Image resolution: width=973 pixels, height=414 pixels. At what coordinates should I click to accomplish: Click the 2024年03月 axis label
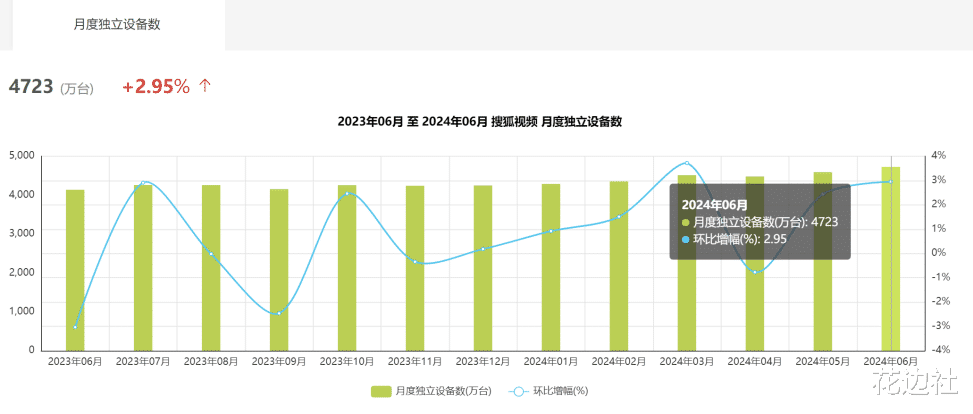click(687, 361)
